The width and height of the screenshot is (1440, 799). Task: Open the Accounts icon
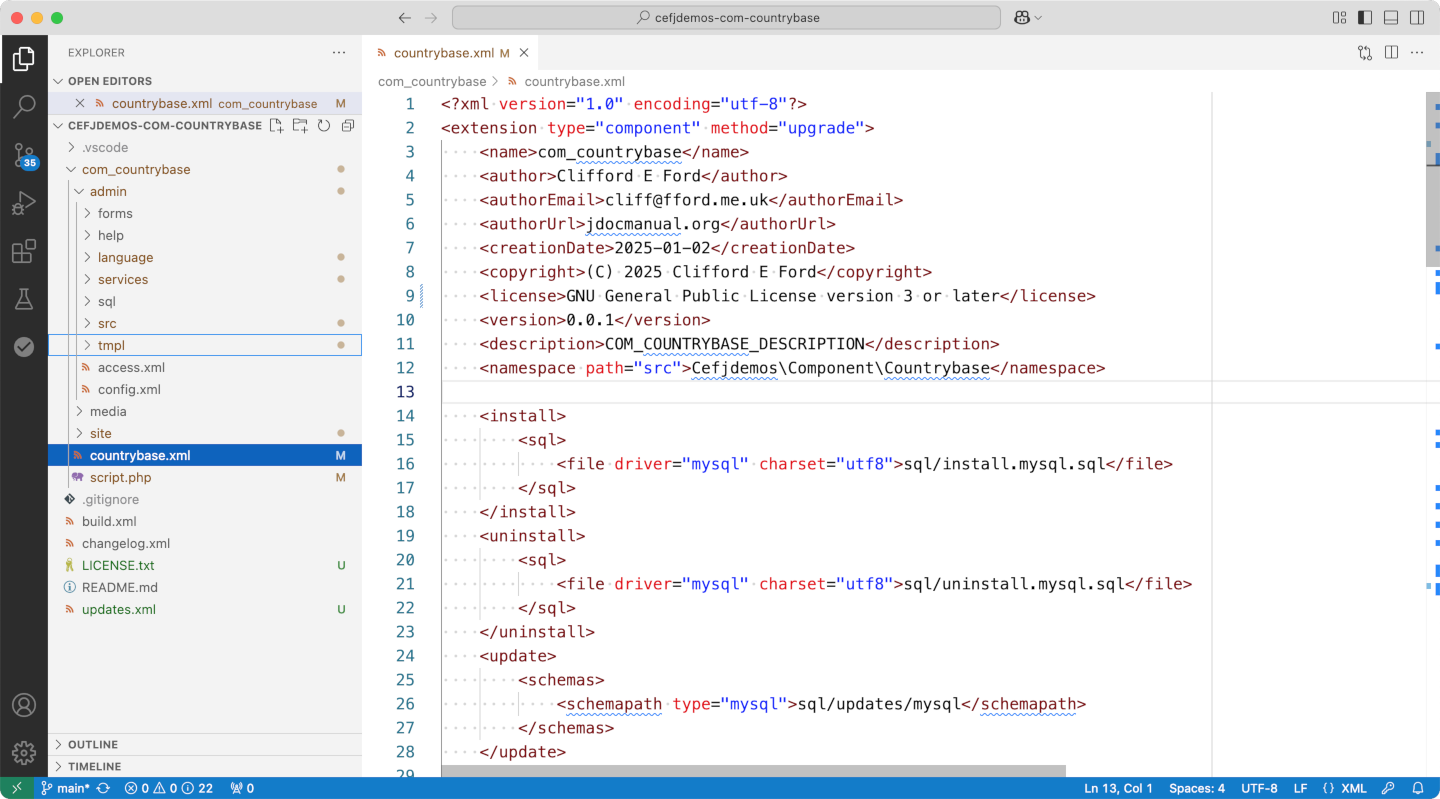pyautogui.click(x=24, y=705)
